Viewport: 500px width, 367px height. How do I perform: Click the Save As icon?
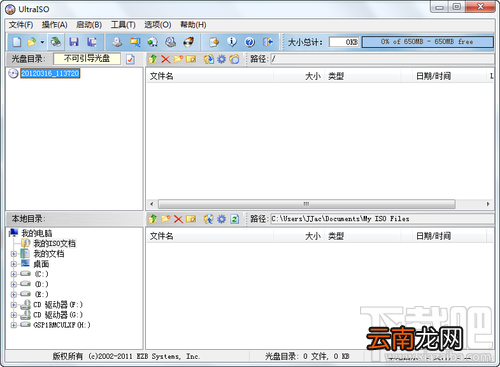(92, 42)
